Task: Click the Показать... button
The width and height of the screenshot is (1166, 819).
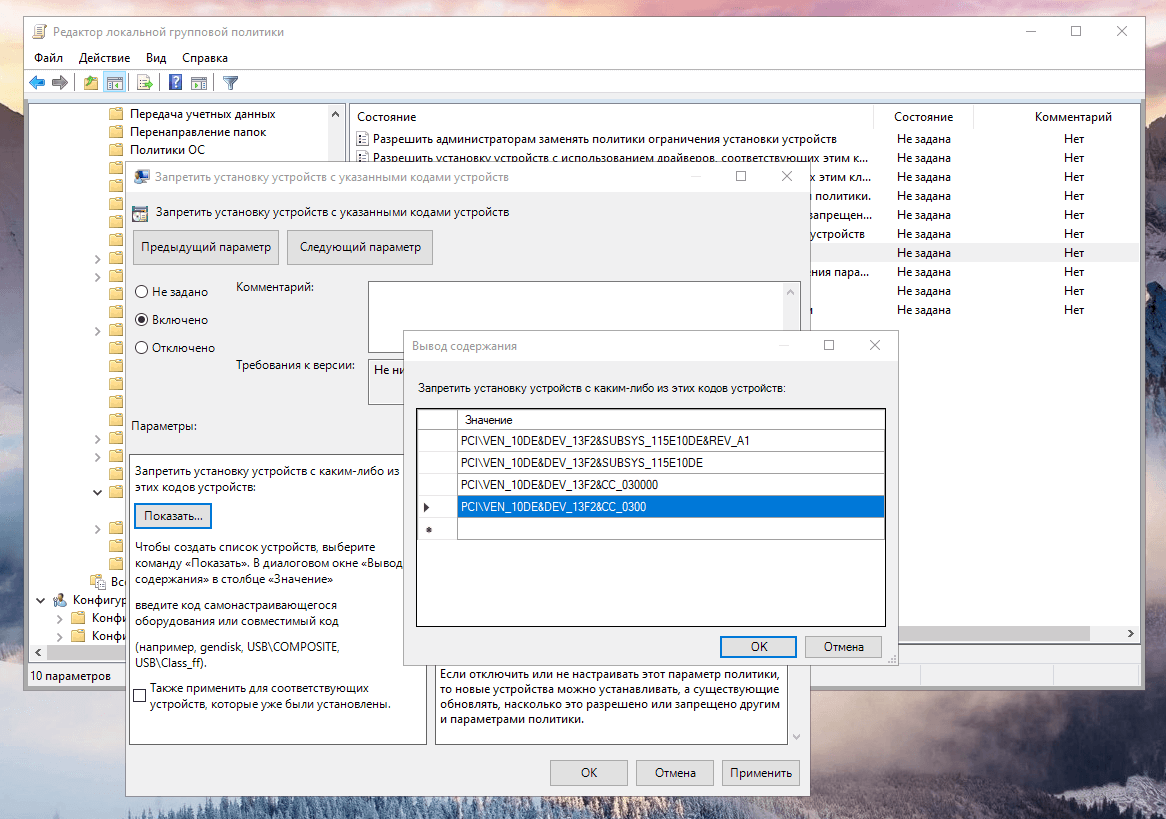Action: [x=173, y=516]
